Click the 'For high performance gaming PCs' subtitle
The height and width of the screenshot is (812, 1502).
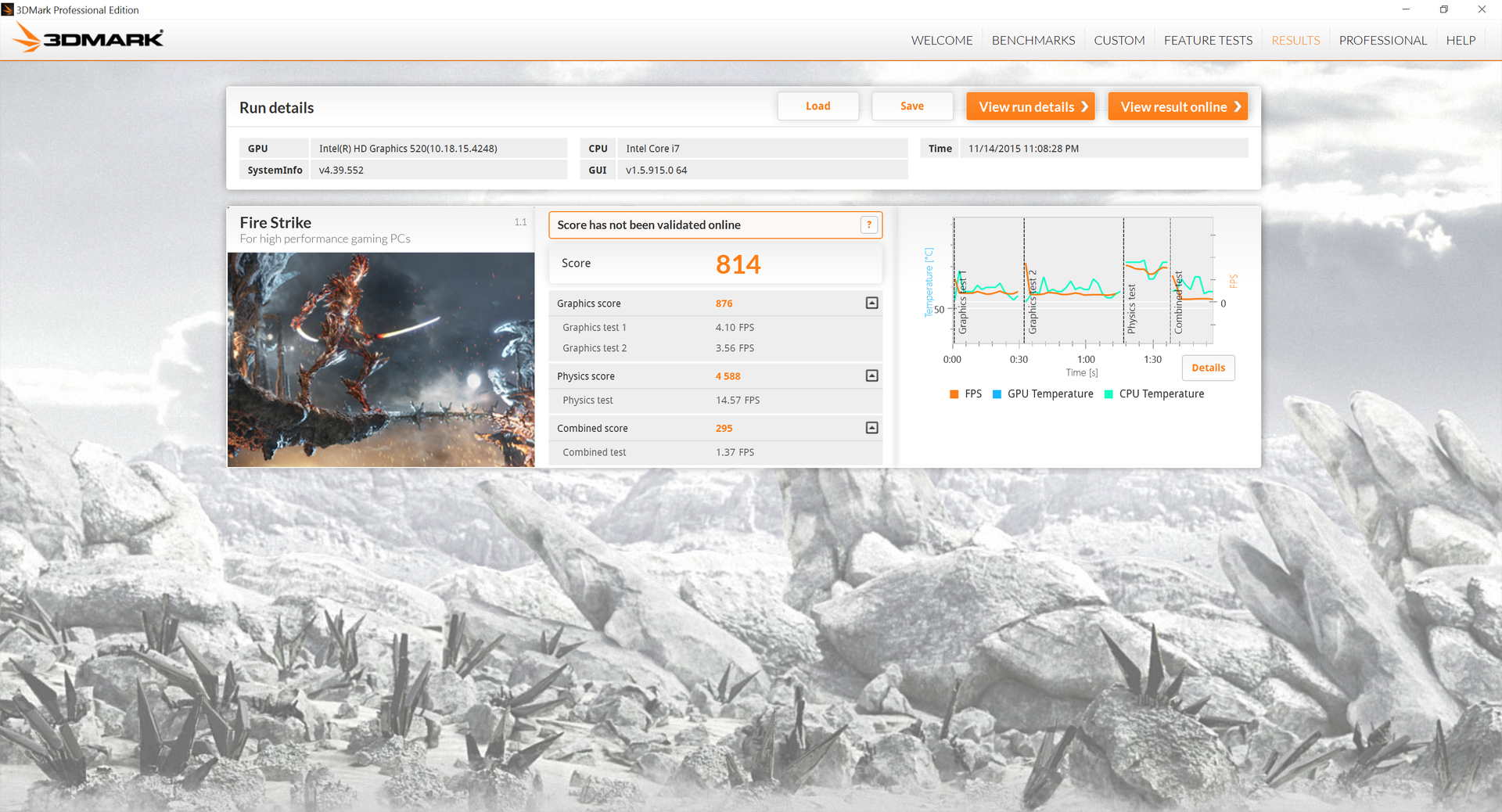pos(325,239)
